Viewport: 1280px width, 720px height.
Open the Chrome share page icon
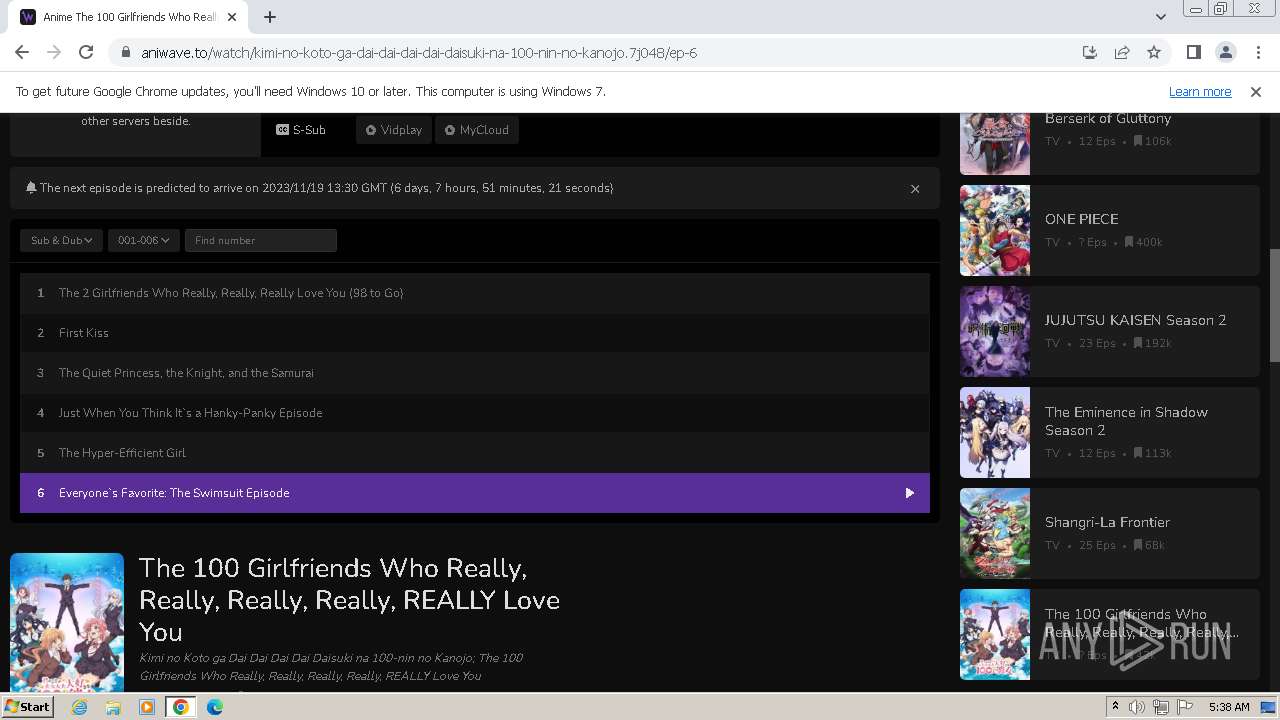point(1122,52)
